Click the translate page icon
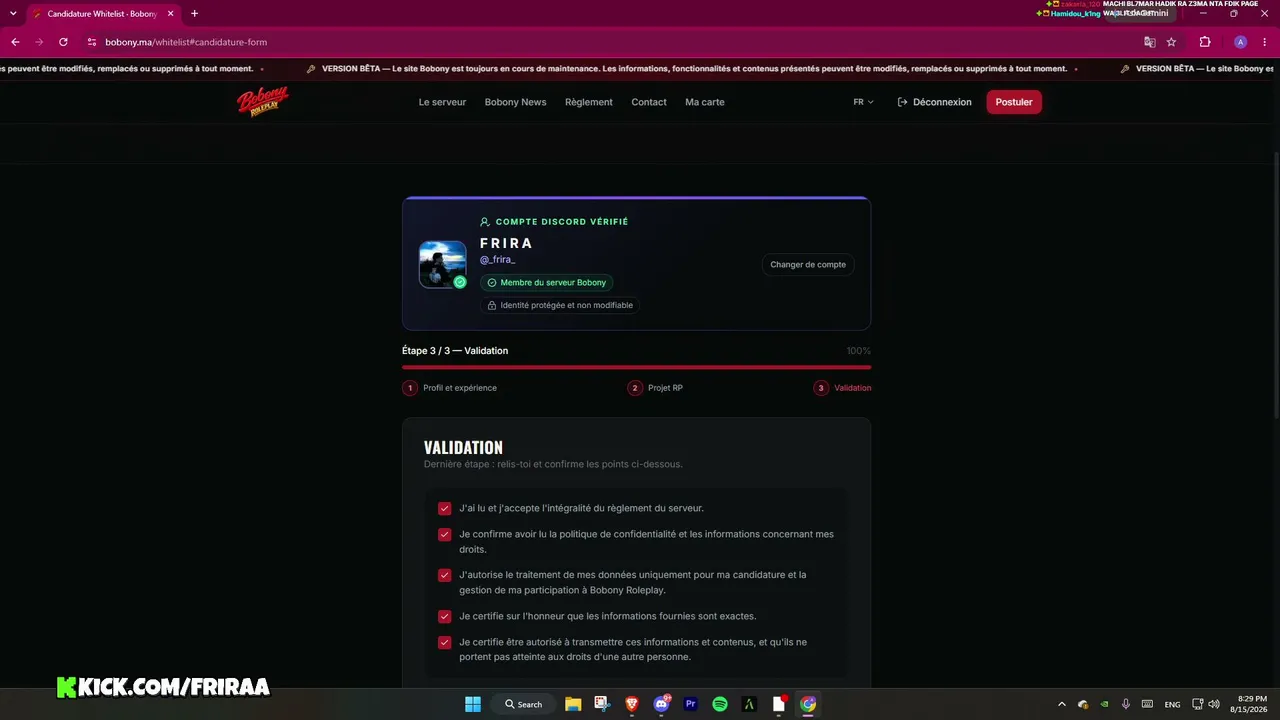Image resolution: width=1280 pixels, height=720 pixels. coord(1150,42)
